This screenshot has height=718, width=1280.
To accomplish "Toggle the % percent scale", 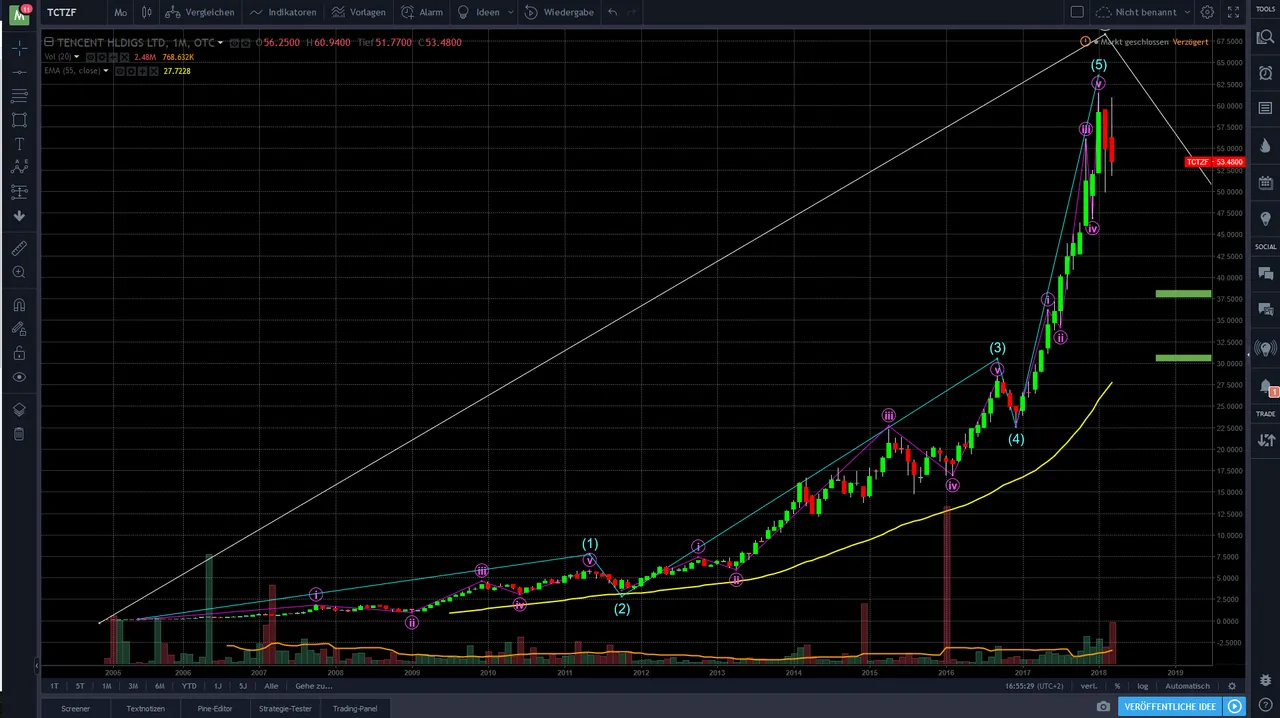I will coord(1117,686).
